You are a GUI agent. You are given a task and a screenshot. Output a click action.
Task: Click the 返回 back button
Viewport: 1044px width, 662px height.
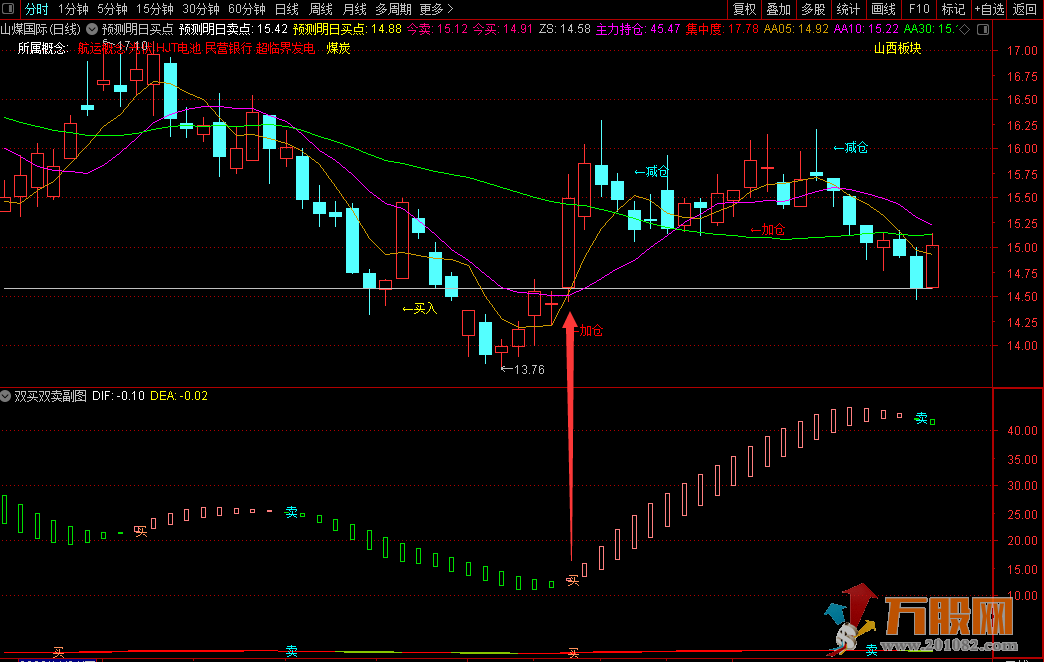coord(1025,9)
